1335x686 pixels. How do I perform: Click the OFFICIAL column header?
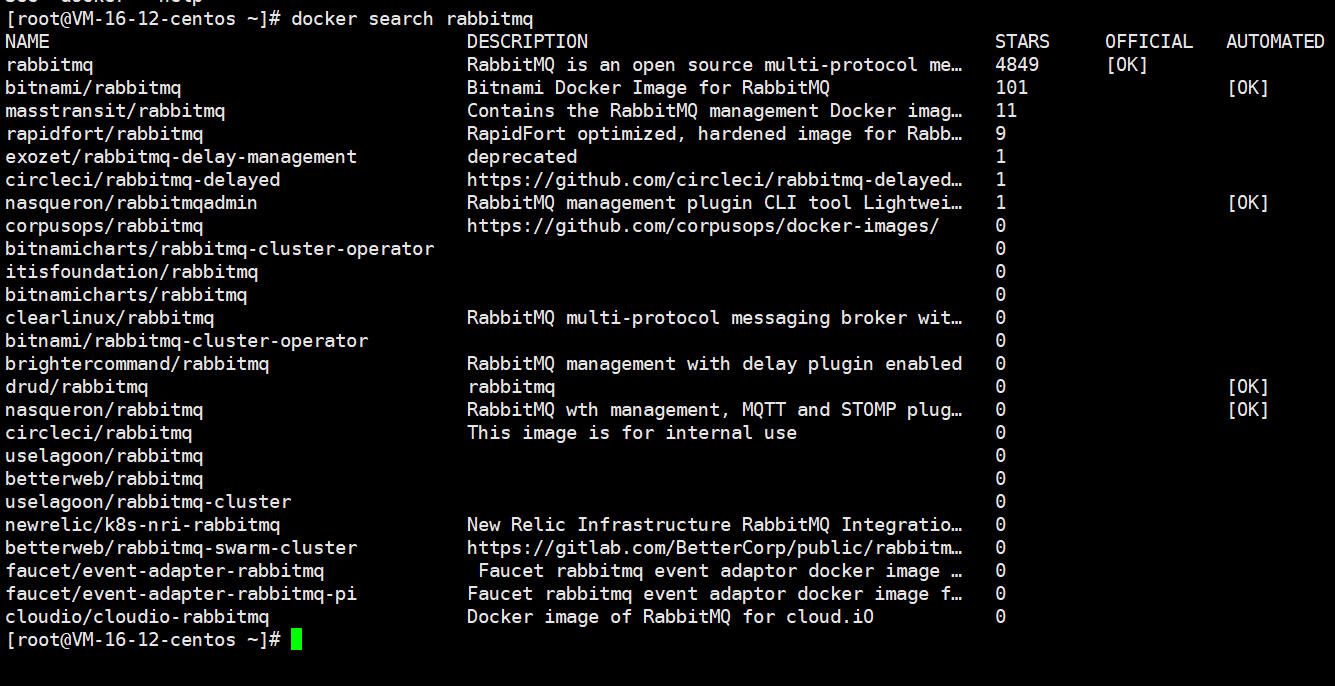(1149, 42)
